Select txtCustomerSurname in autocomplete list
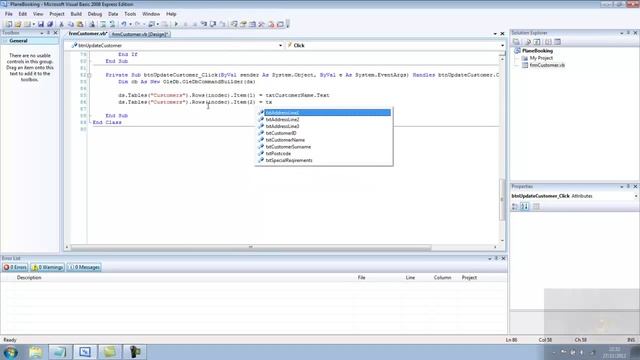The height and width of the screenshot is (360, 640). point(288,147)
